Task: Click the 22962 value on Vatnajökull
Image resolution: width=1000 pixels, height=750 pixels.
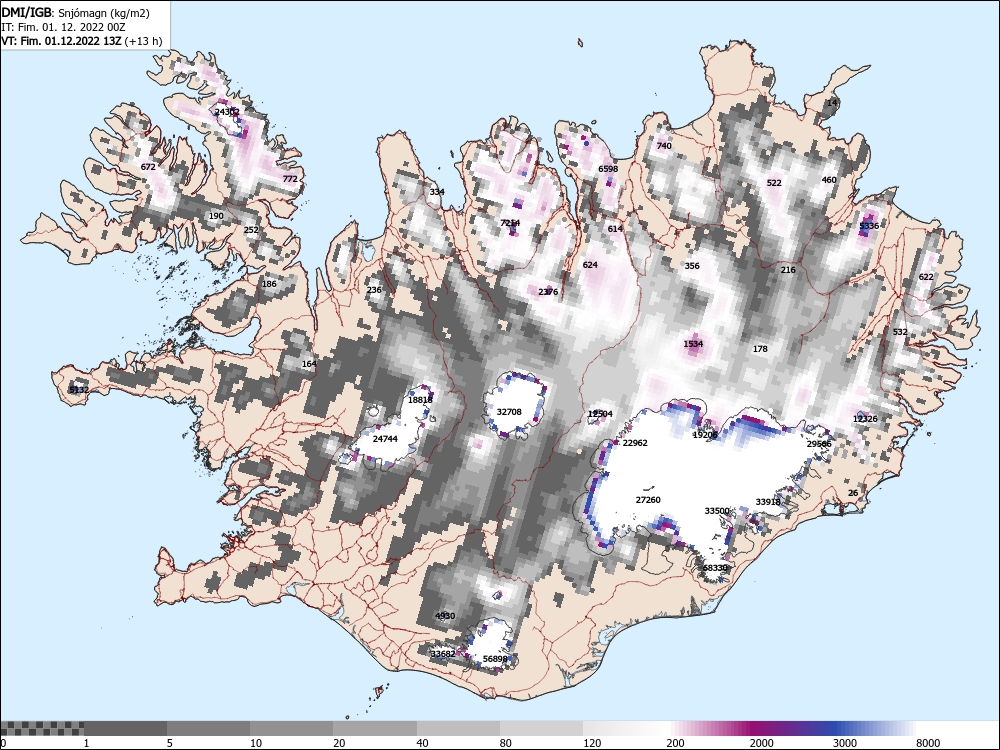Action: coord(635,442)
